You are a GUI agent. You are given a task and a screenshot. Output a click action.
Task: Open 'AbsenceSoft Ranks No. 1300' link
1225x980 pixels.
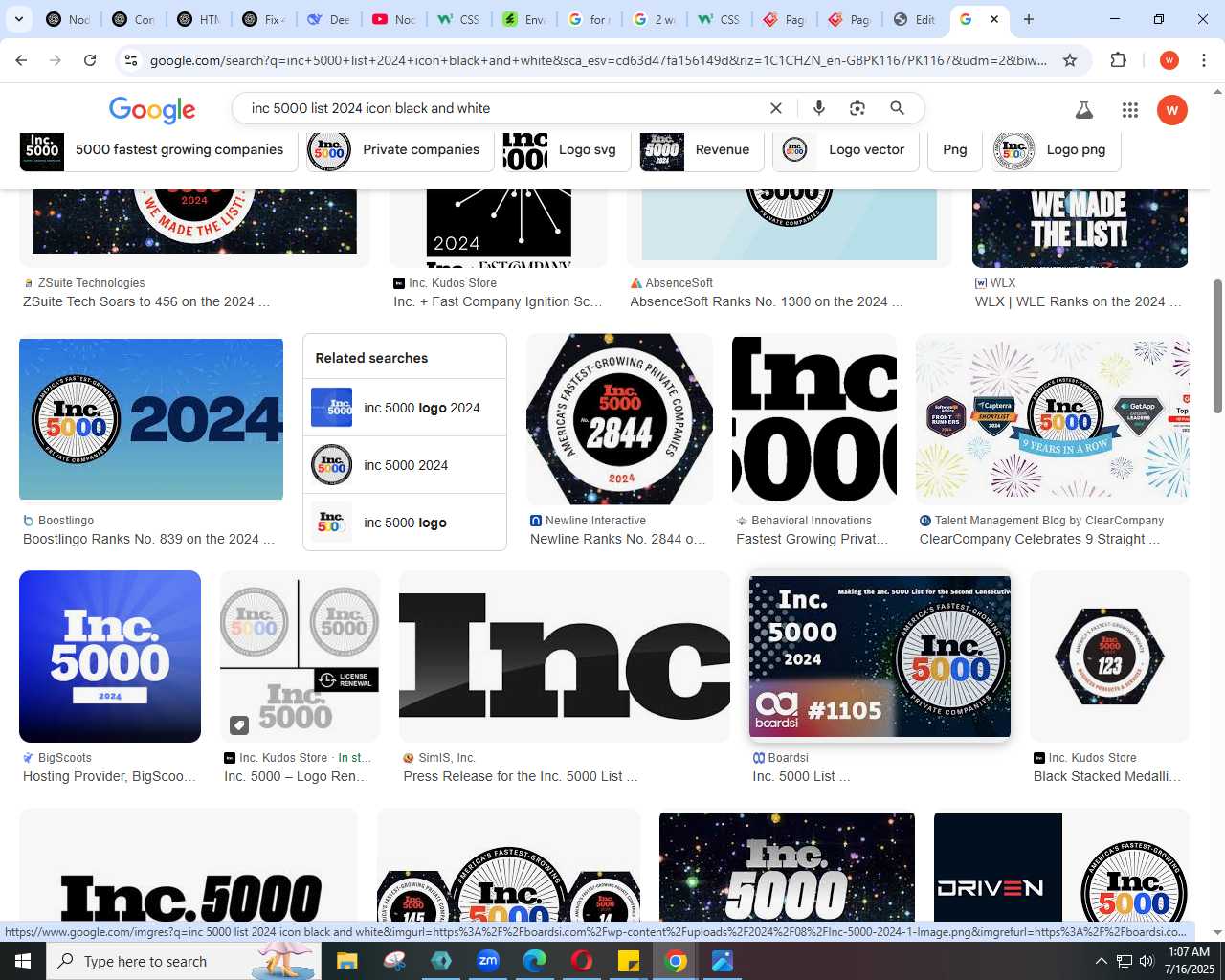pos(767,301)
